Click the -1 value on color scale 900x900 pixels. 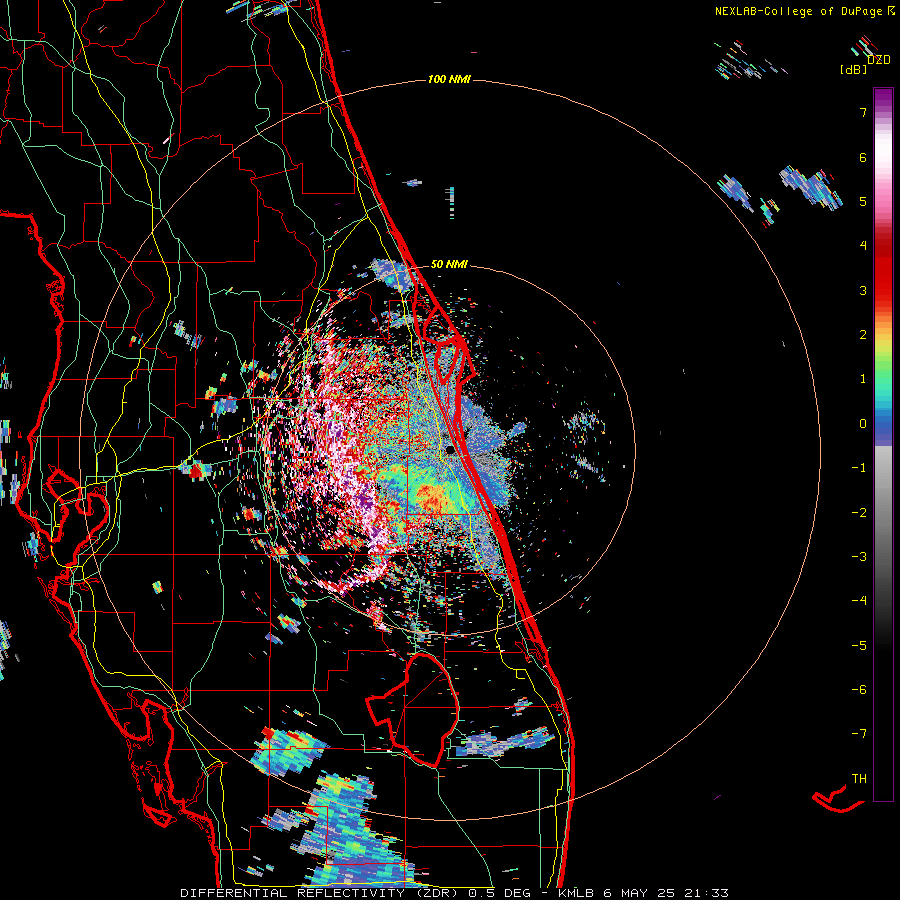pos(859,468)
